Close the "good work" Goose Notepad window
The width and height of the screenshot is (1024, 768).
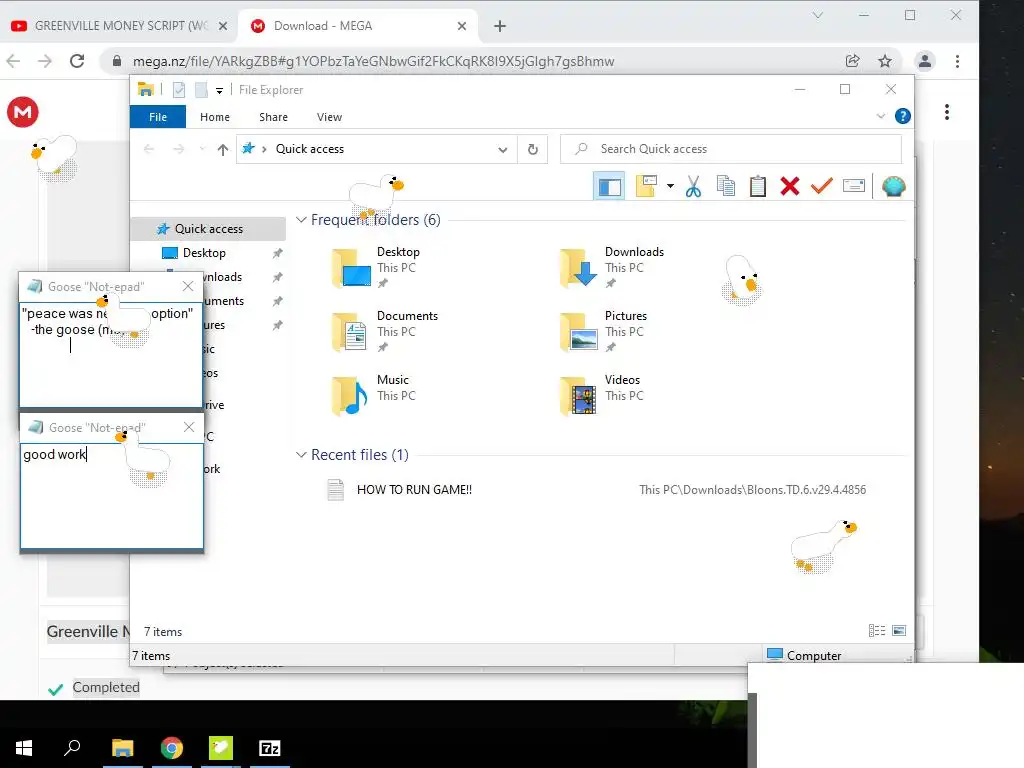coord(189,427)
